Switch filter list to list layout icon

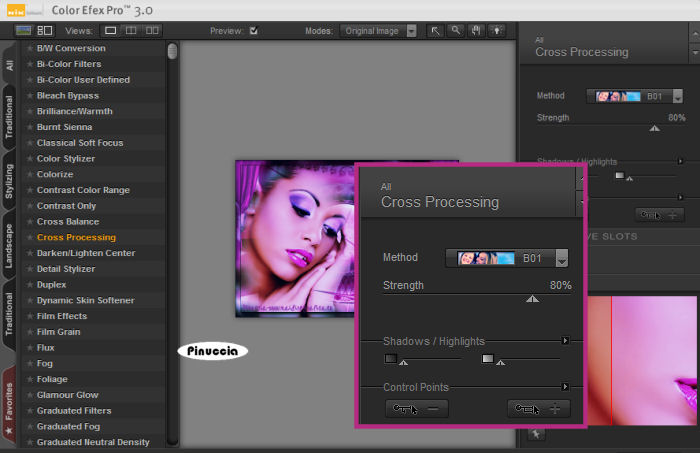[x=45, y=30]
